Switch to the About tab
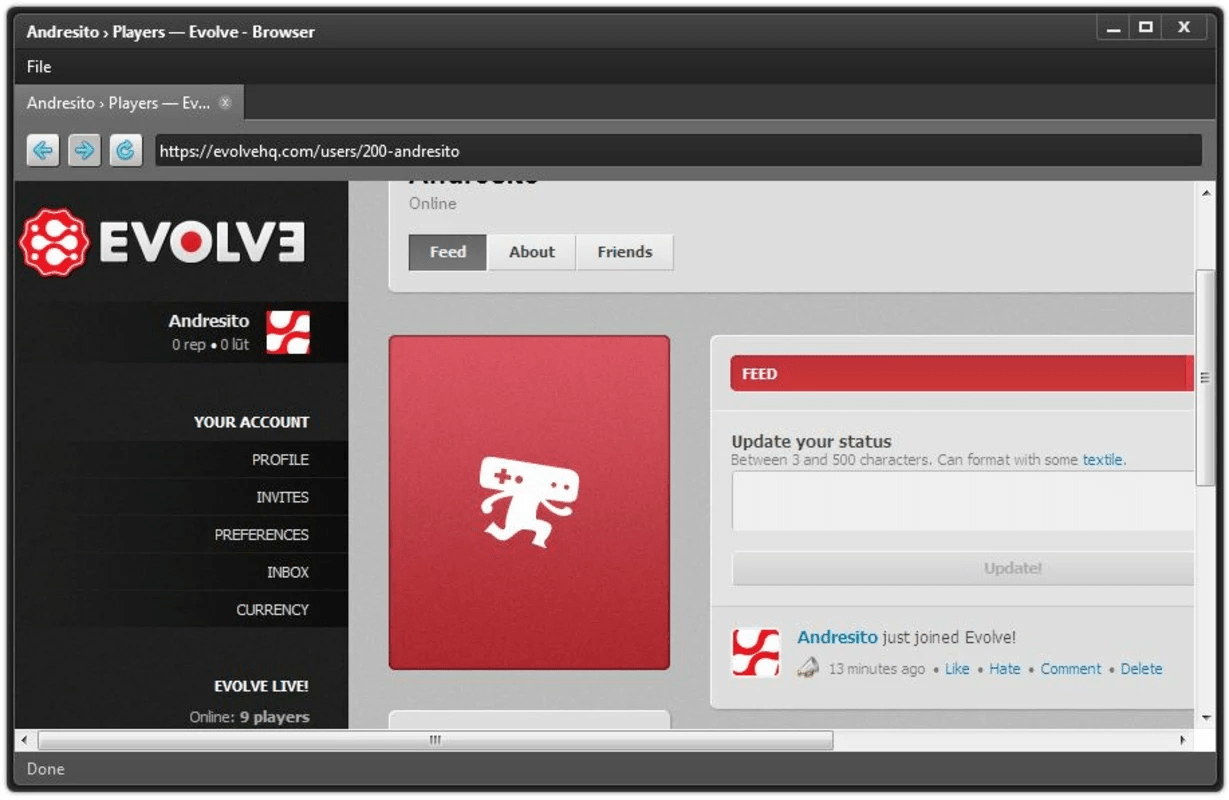The width and height of the screenshot is (1229, 800). 532,252
